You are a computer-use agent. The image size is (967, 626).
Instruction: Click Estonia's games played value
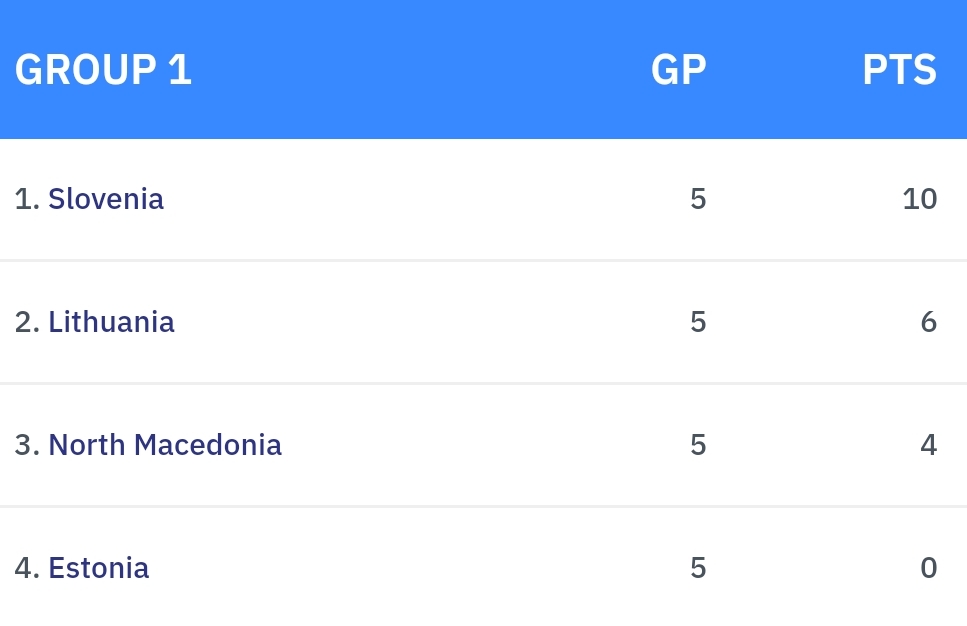(x=698, y=568)
